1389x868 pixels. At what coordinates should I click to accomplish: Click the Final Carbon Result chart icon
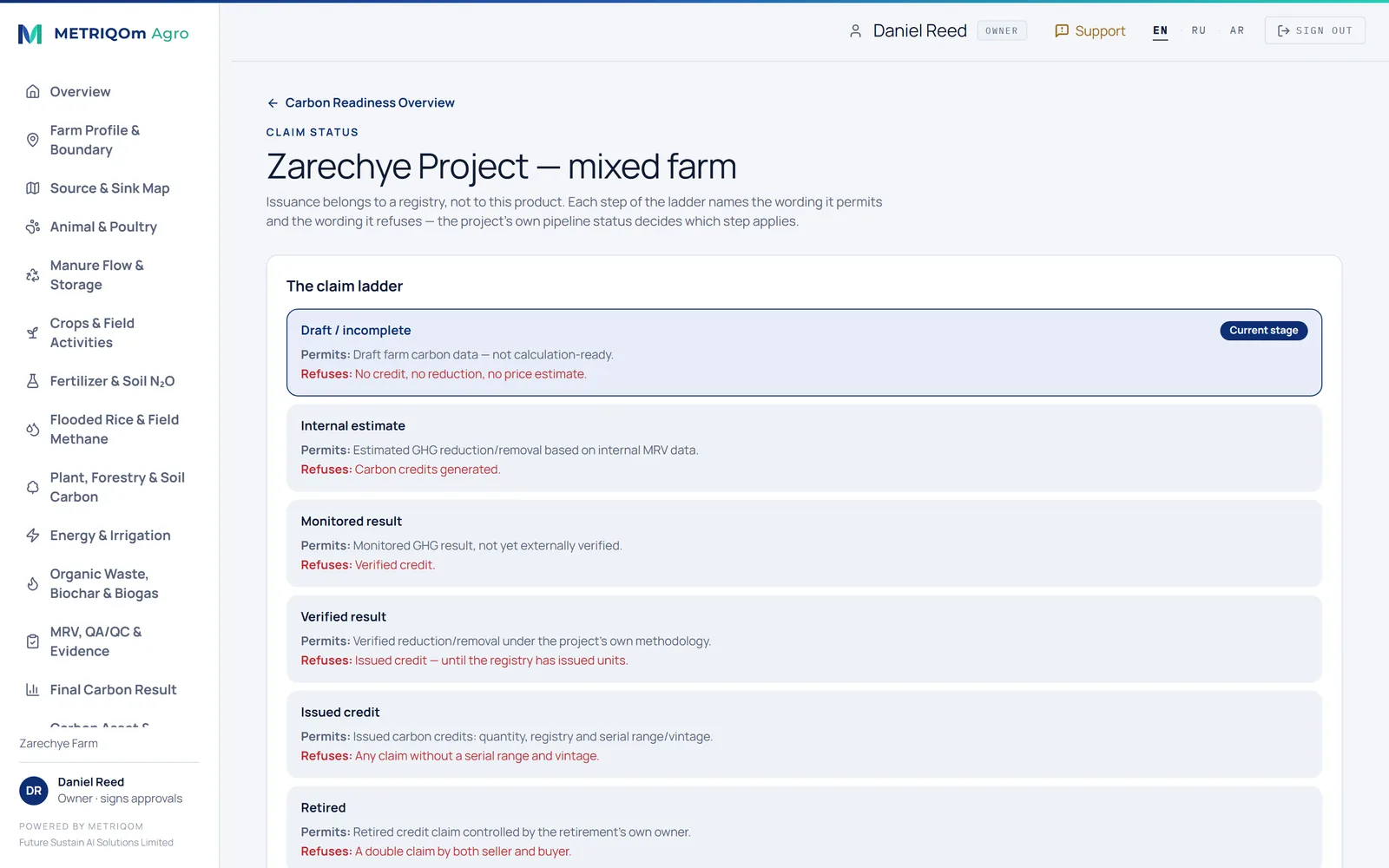(x=33, y=690)
